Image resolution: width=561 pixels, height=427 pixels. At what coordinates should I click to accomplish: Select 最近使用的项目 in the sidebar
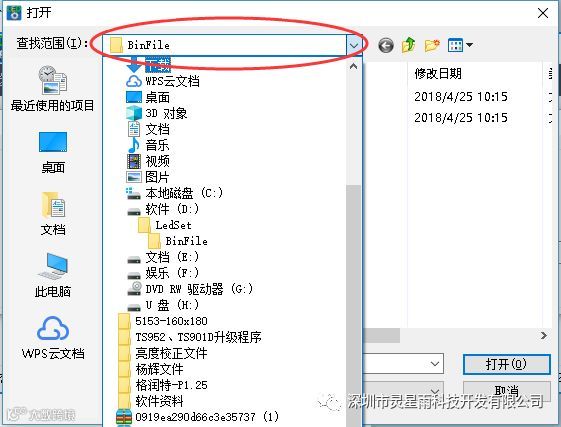pyautogui.click(x=52, y=89)
